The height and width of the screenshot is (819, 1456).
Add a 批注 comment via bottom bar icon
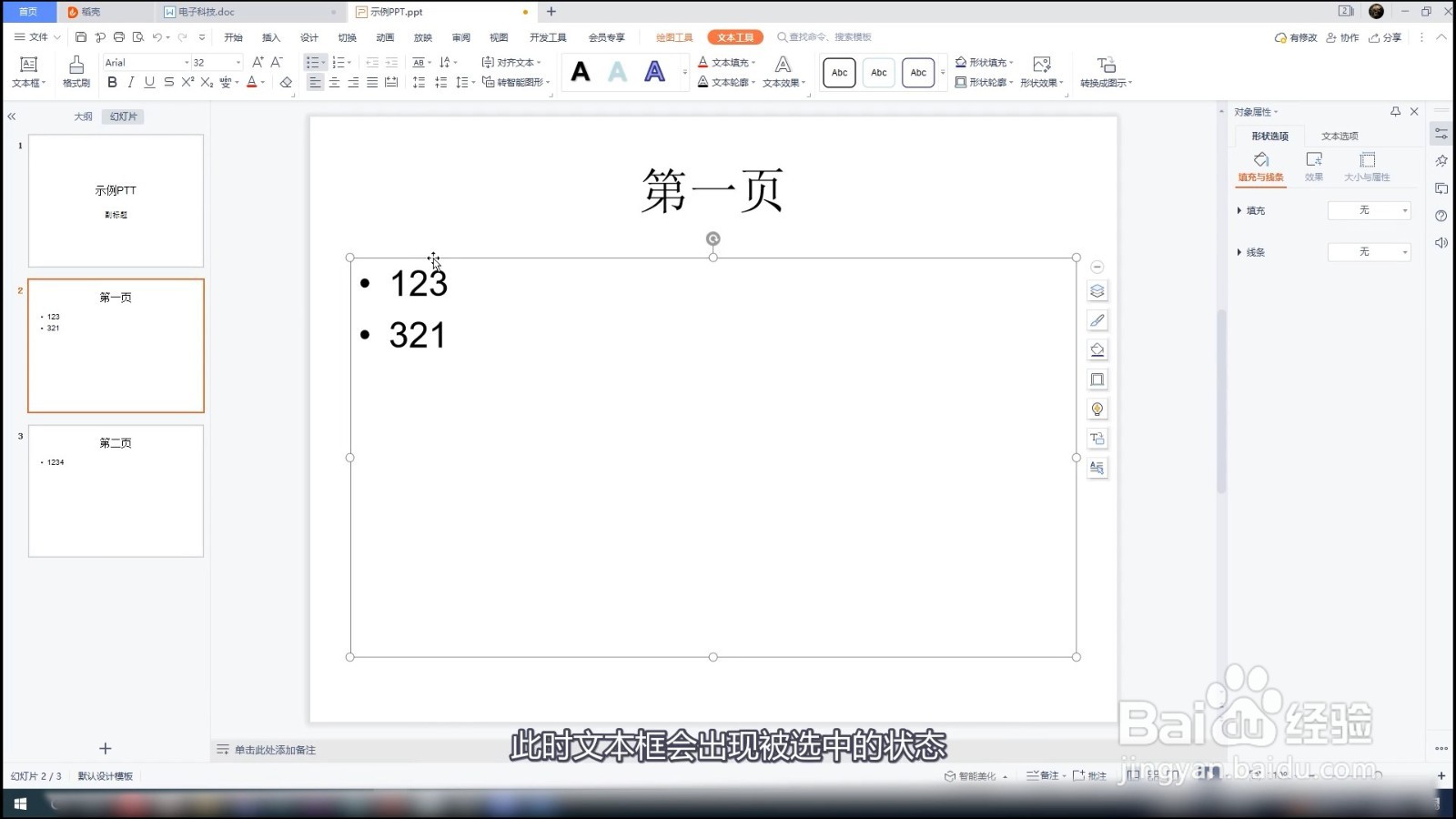[x=1091, y=774]
